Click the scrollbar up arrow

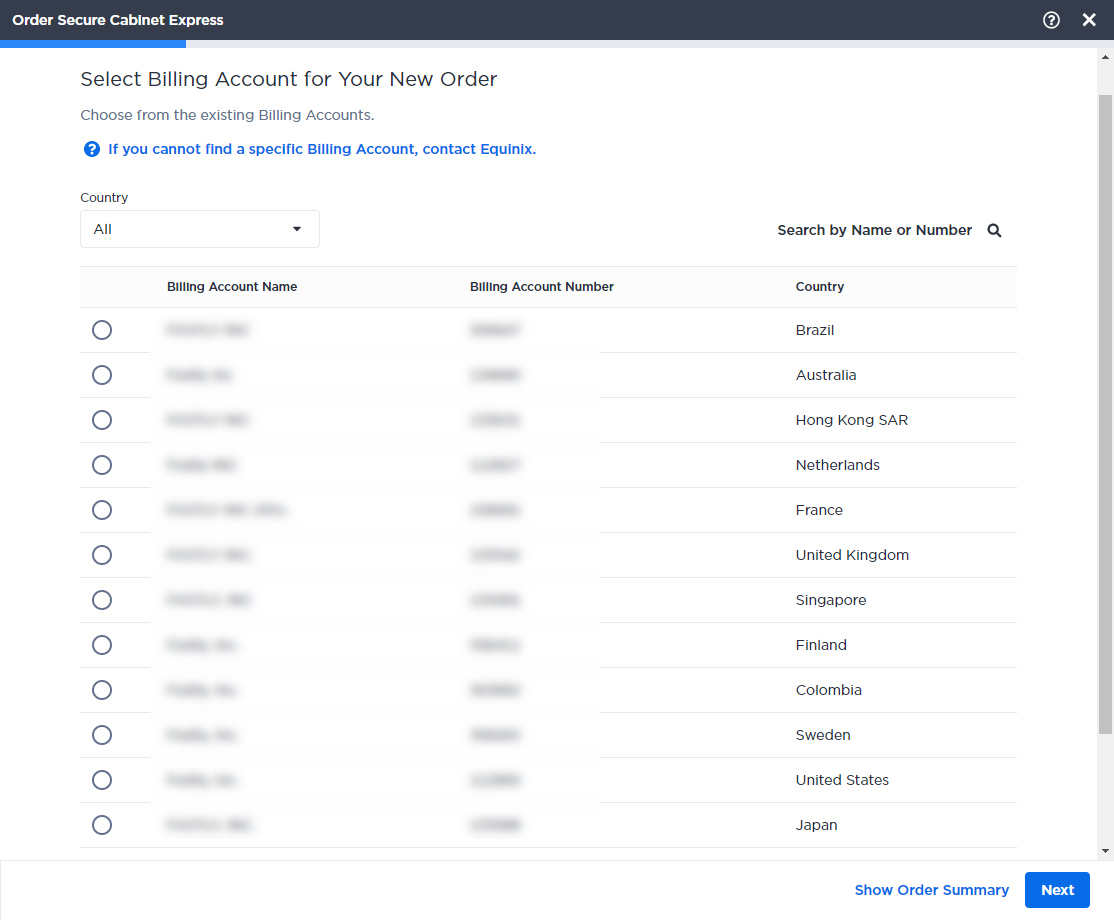pos(1105,58)
